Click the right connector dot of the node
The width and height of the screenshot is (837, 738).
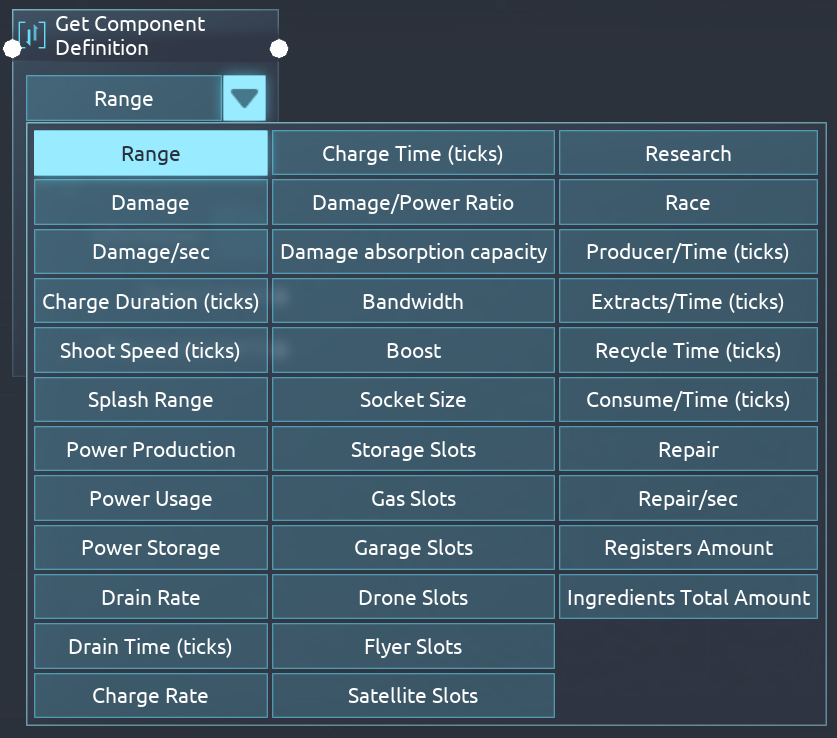coord(279,49)
